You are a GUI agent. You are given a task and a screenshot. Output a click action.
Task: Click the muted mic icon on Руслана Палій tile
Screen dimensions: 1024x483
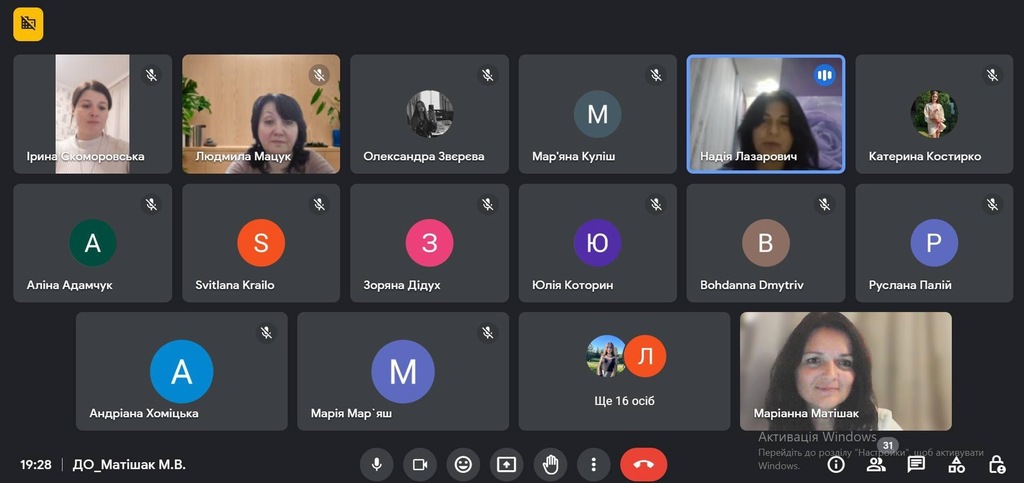pos(992,205)
